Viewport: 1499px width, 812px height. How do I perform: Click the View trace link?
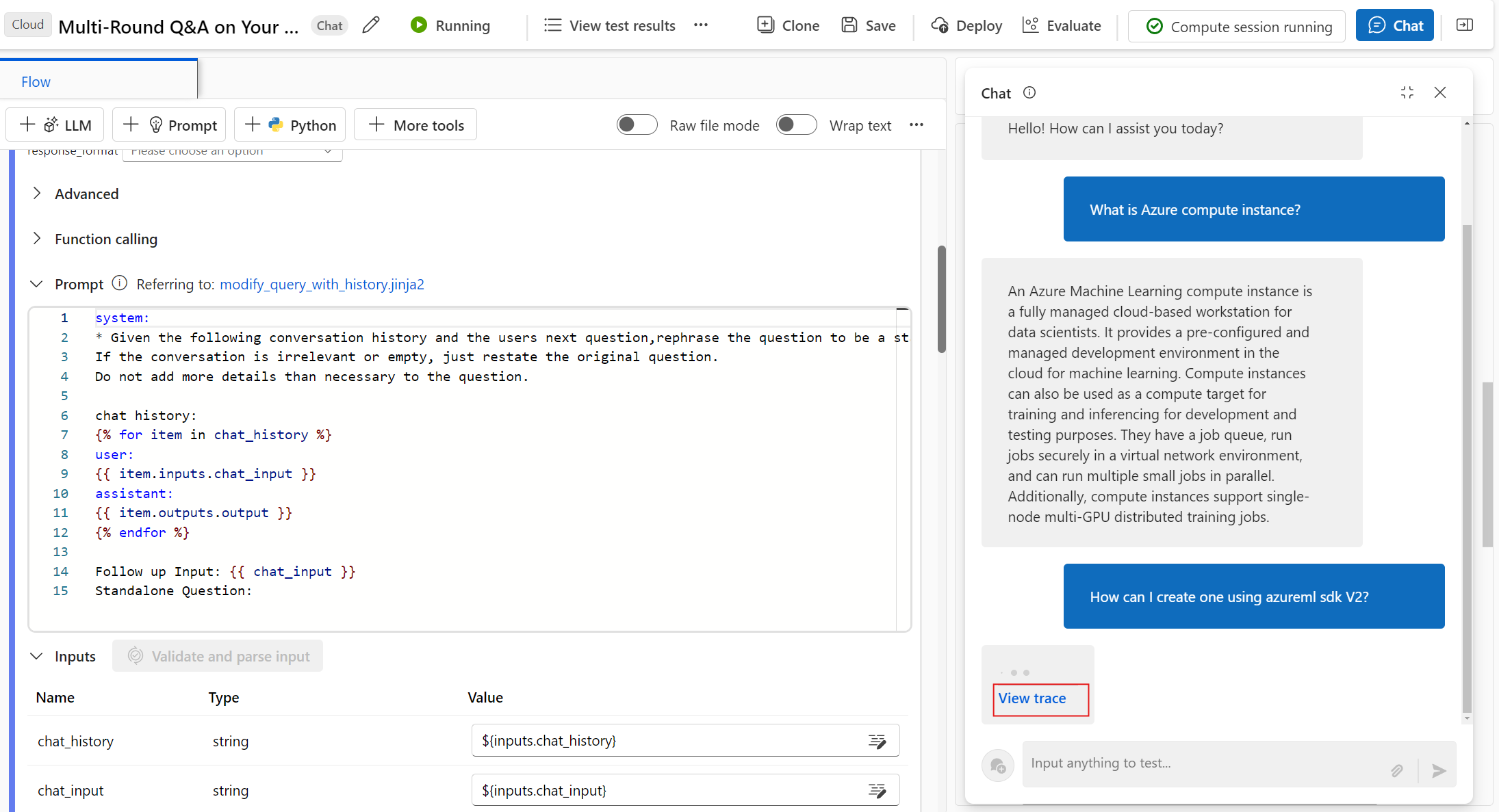pyautogui.click(x=1032, y=698)
